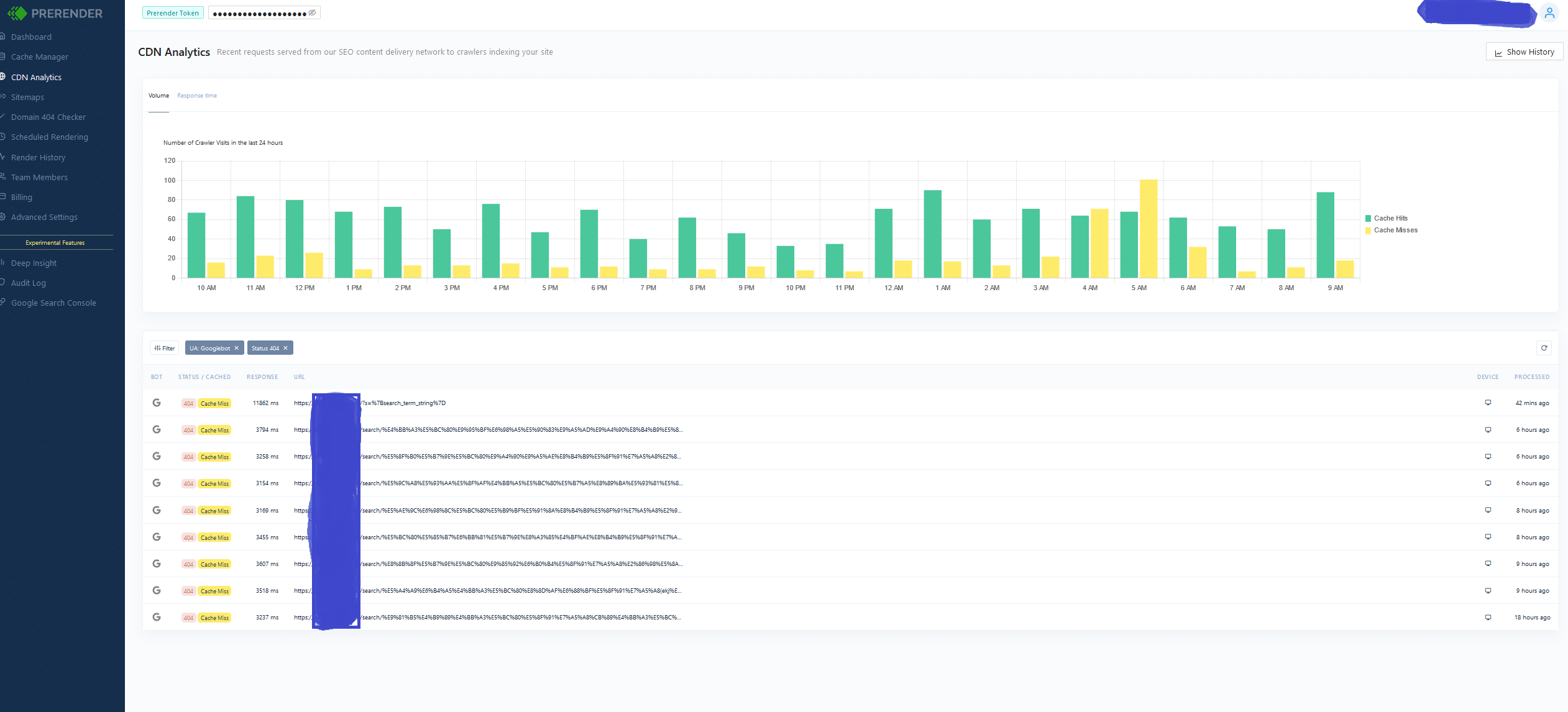Toggle the Cache Misses legend swatch

click(1368, 230)
